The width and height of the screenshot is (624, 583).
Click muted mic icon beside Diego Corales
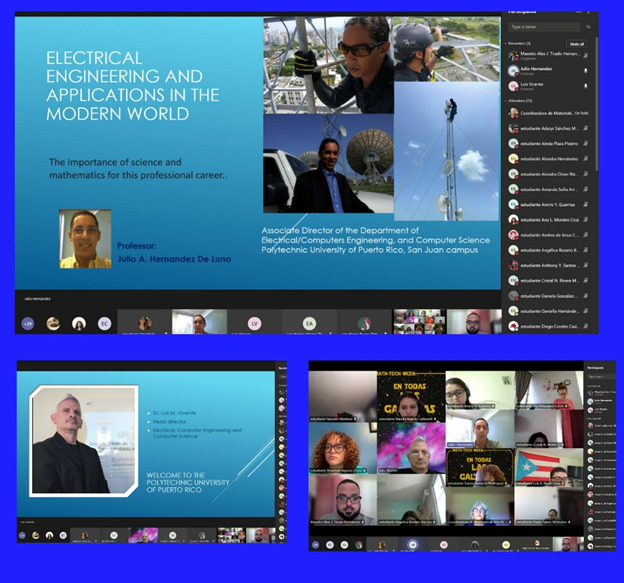pyautogui.click(x=586, y=326)
